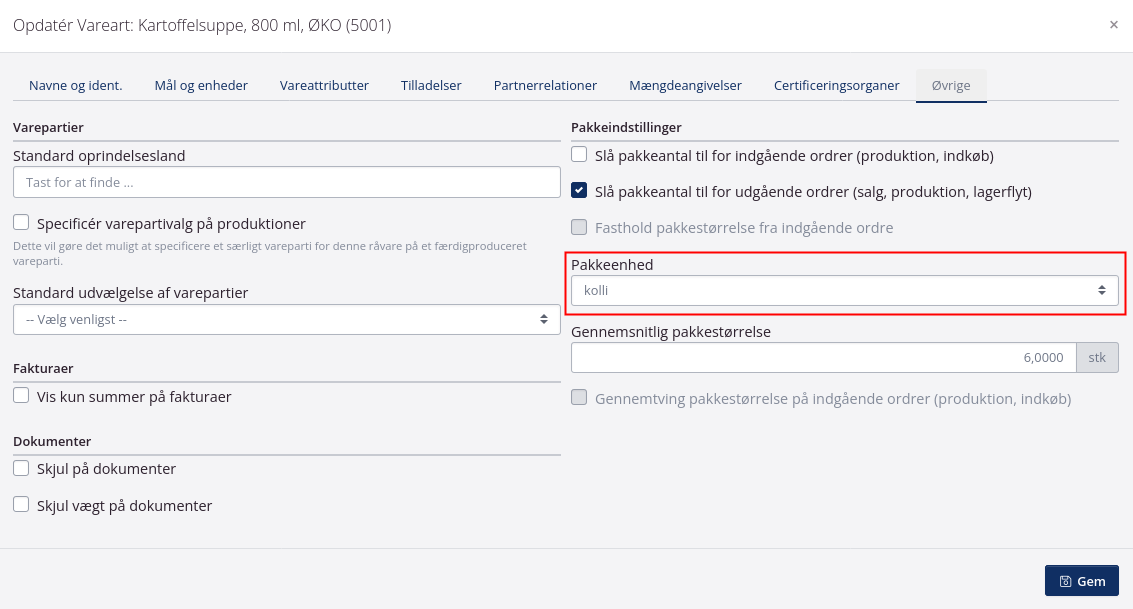Toggle Skjul vægt på dokumenter
This screenshot has width=1133, height=609.
pyautogui.click(x=20, y=505)
